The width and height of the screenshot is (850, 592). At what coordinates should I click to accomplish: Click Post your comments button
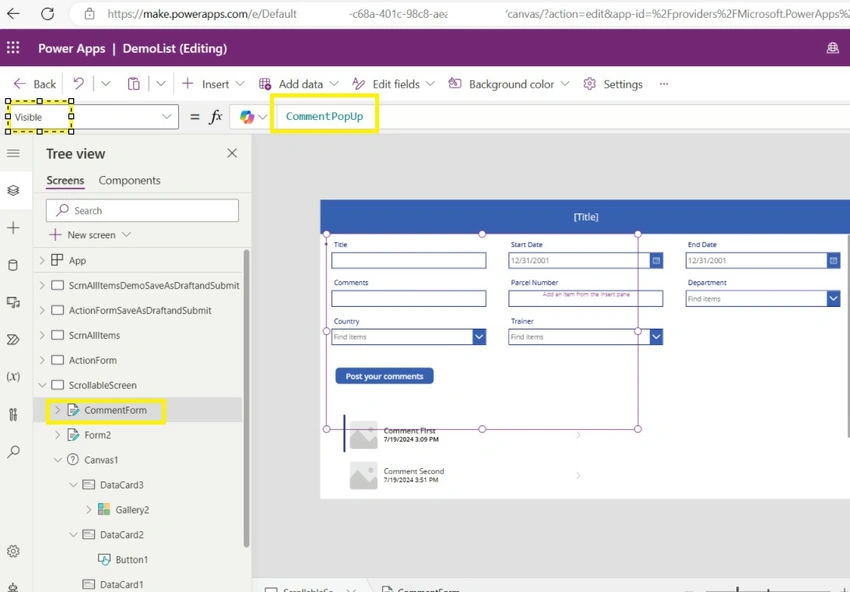[384, 376]
